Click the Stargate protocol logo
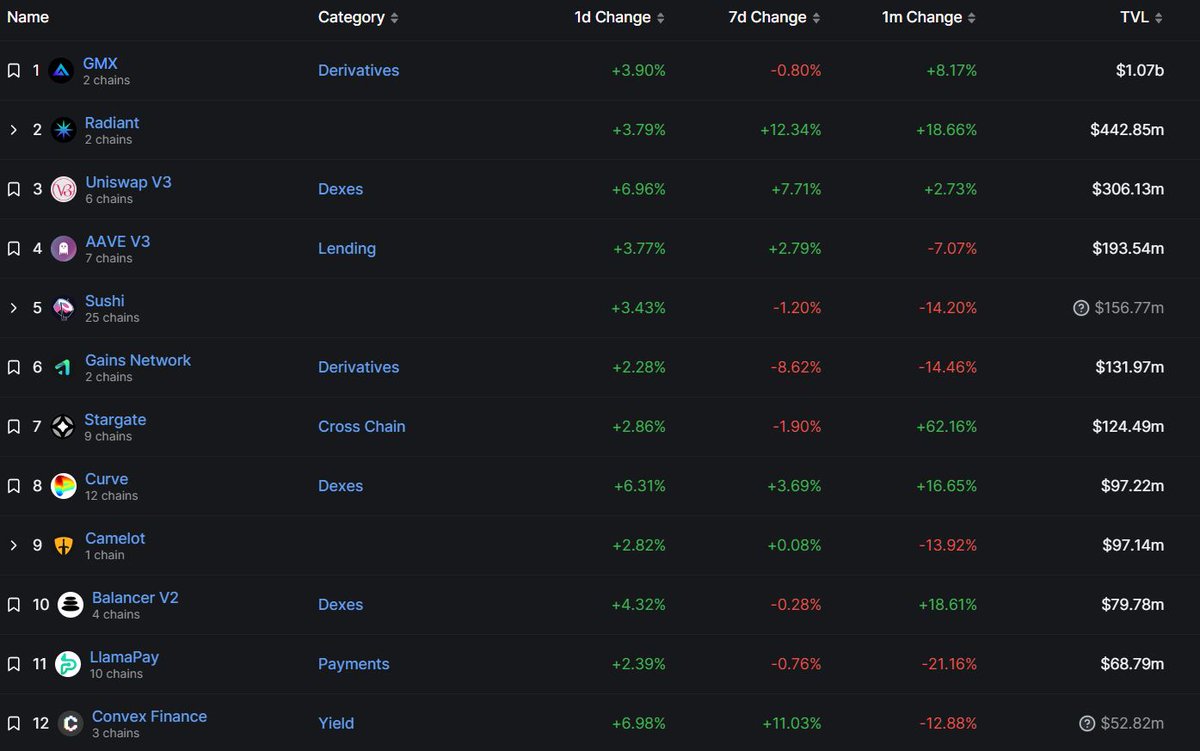This screenshot has width=1200, height=751. [x=63, y=426]
